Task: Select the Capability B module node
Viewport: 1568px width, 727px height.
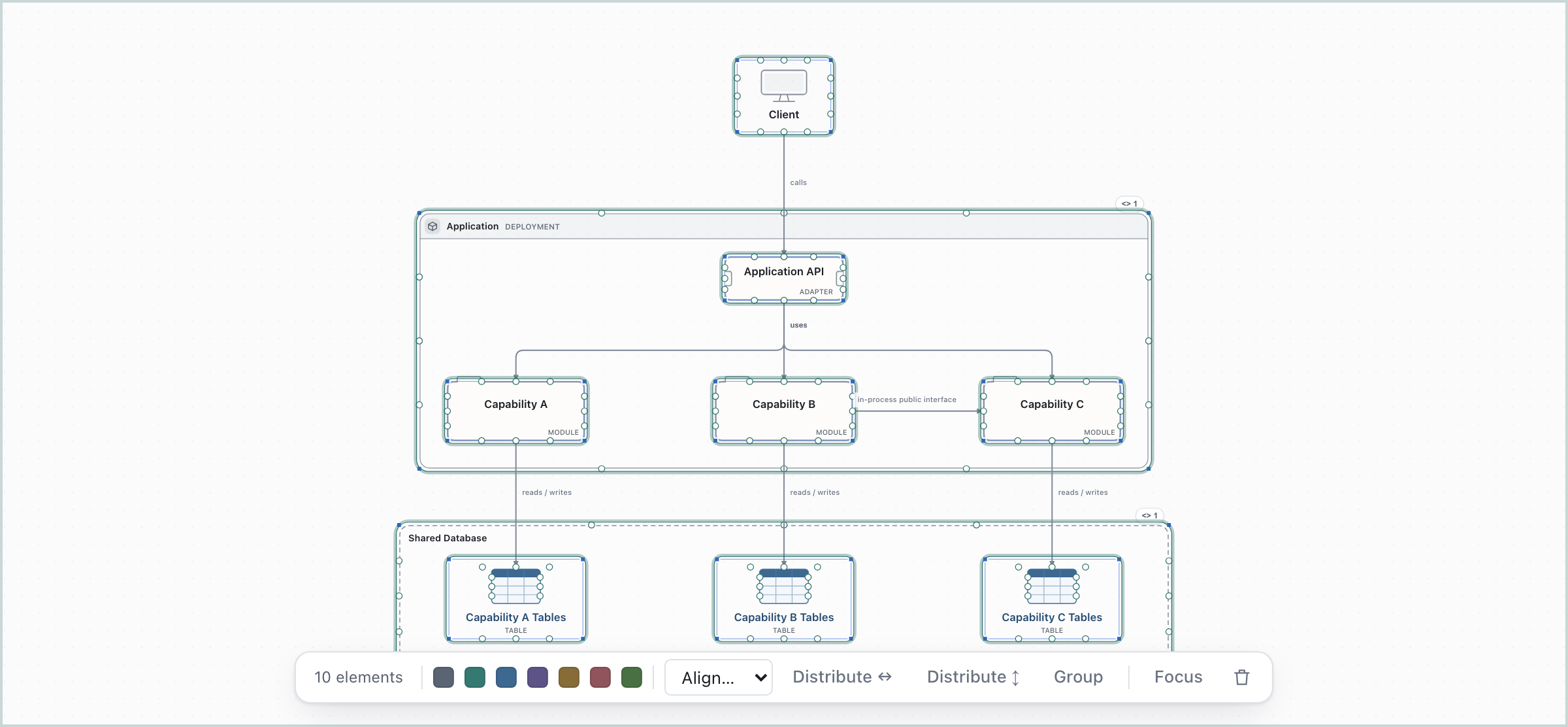Action: [784, 411]
